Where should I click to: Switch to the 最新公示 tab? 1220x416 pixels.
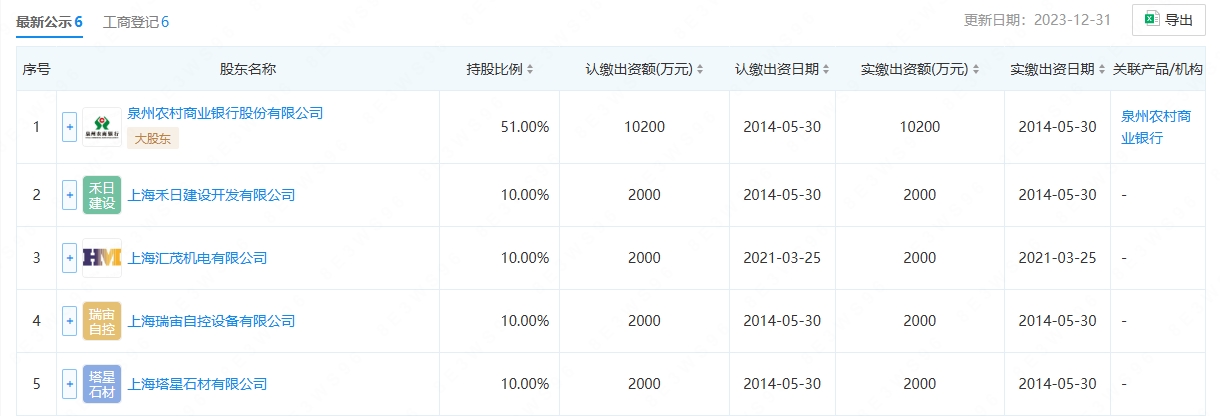click(x=49, y=21)
